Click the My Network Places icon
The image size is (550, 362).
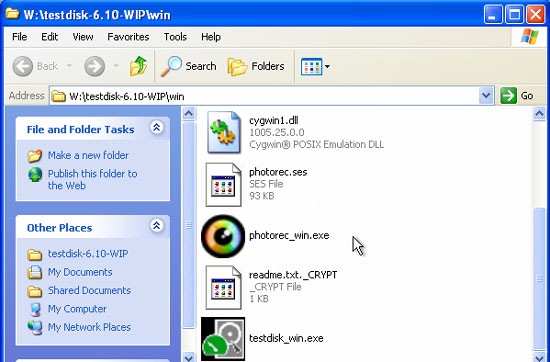coord(35,327)
